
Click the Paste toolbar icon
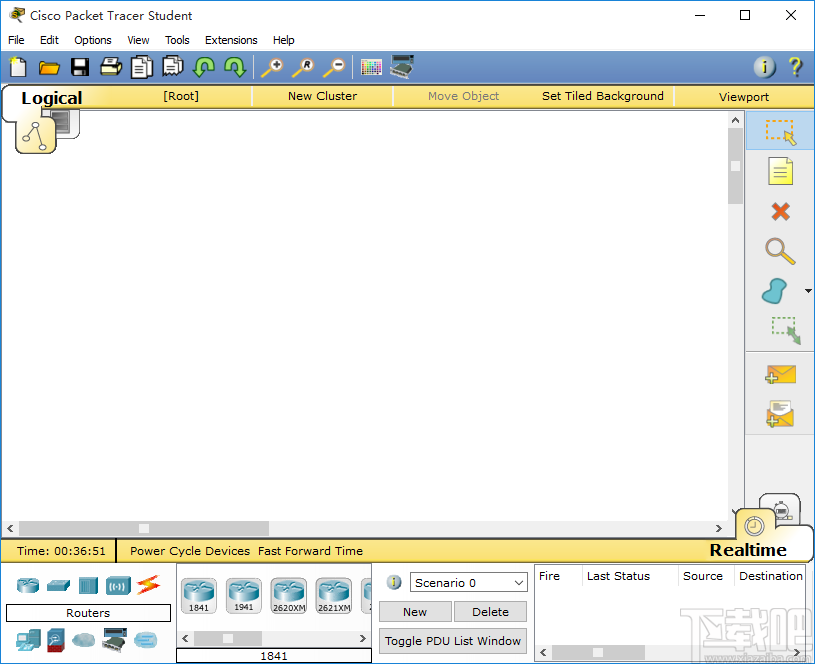click(x=173, y=67)
